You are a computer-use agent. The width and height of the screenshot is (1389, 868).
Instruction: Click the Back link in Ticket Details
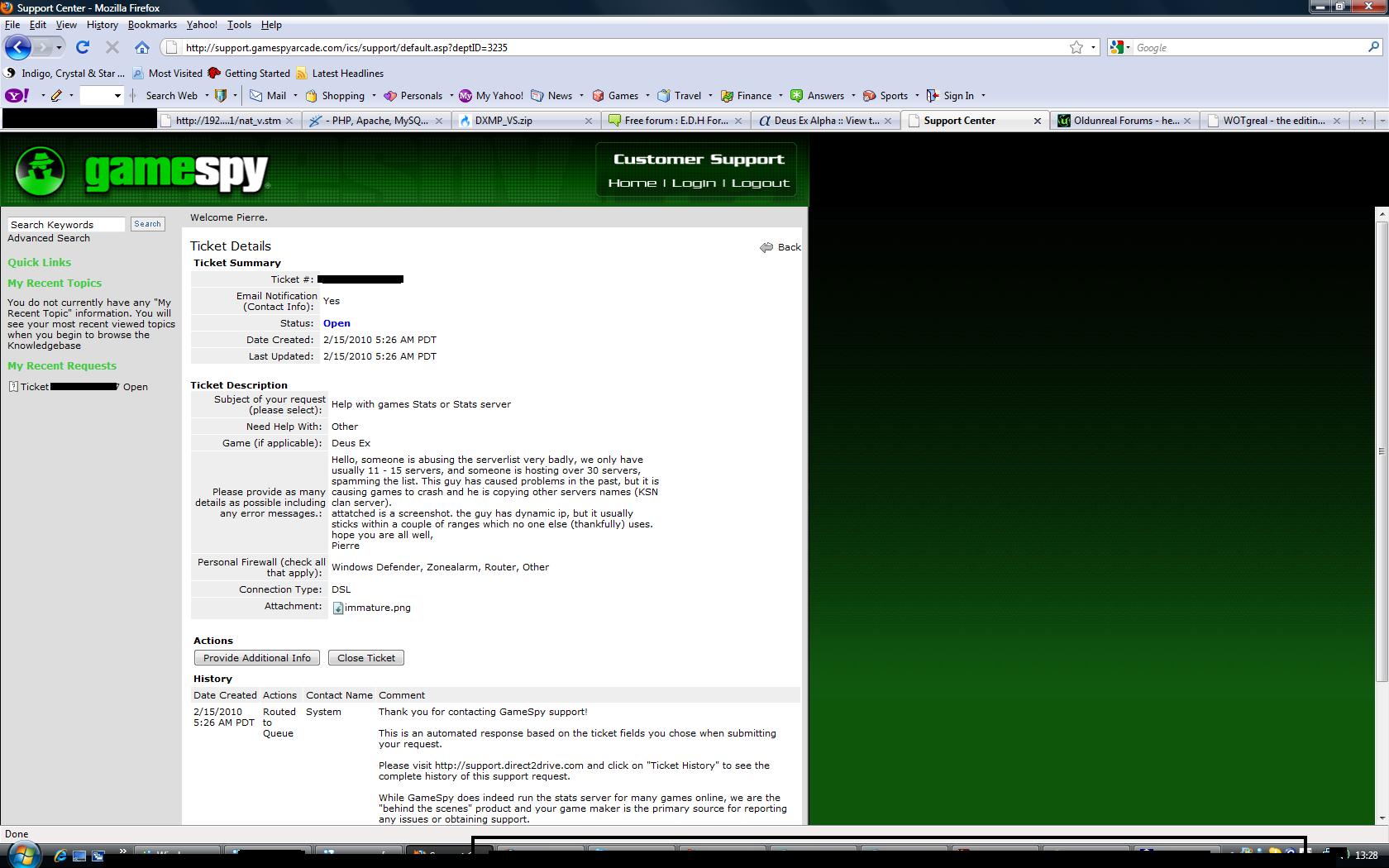789,247
